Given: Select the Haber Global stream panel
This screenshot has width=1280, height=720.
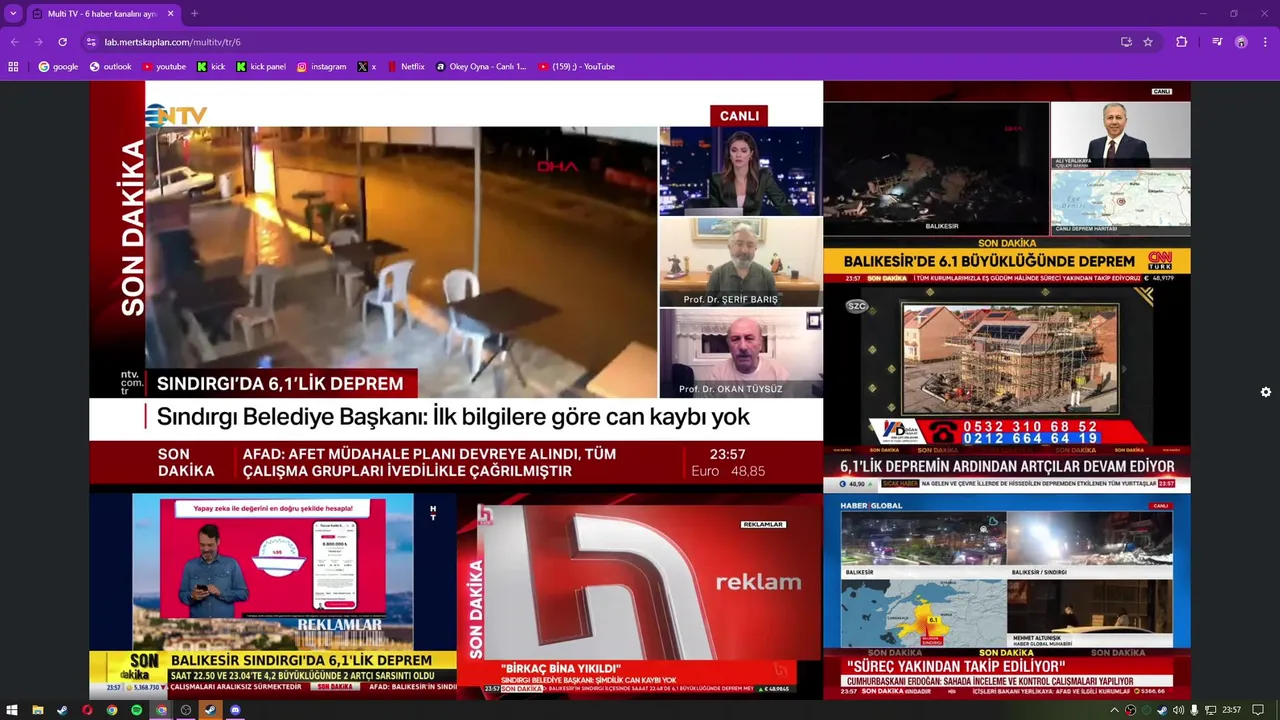Looking at the screenshot, I should coord(1007,596).
